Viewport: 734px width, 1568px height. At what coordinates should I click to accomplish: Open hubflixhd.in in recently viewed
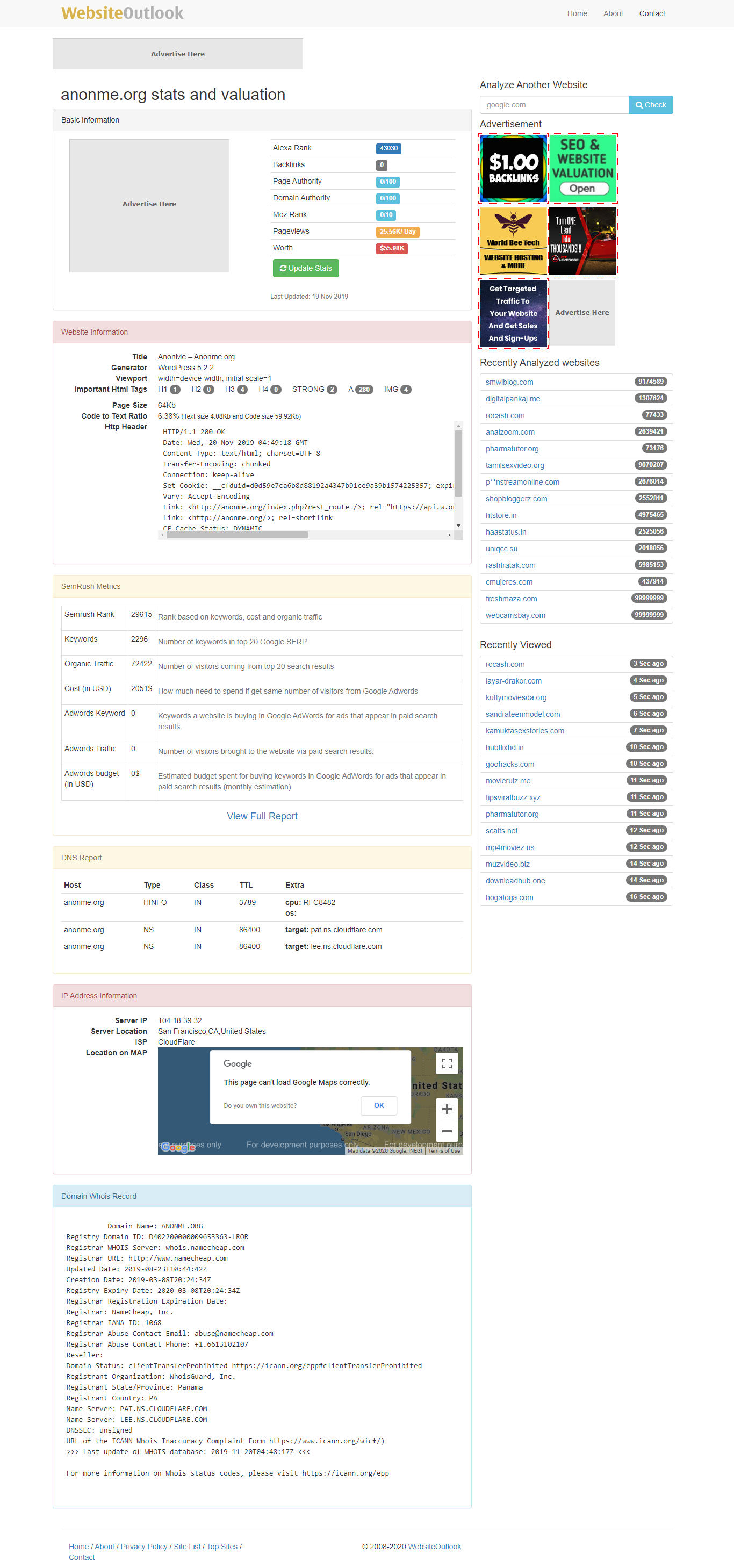point(504,747)
